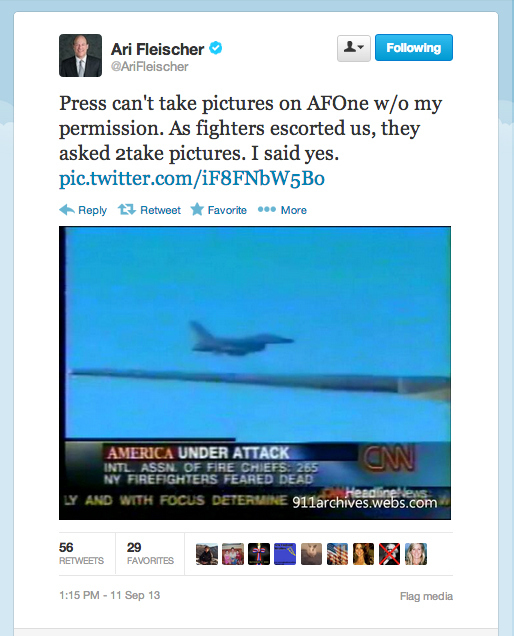514x636 pixels.
Task: Open the pic.twitter.com/iF8FNbW5Bo link
Action: click(192, 178)
